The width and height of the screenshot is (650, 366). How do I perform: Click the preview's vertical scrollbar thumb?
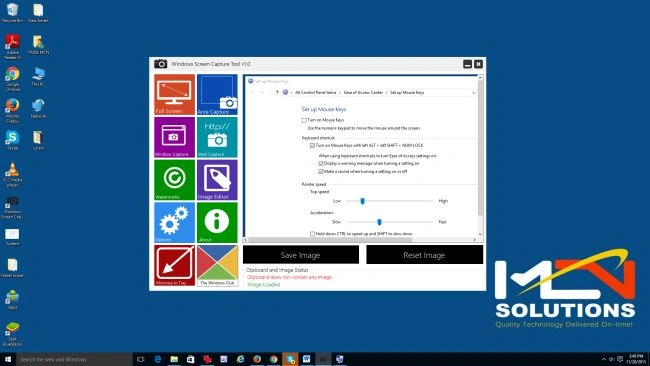(480, 147)
